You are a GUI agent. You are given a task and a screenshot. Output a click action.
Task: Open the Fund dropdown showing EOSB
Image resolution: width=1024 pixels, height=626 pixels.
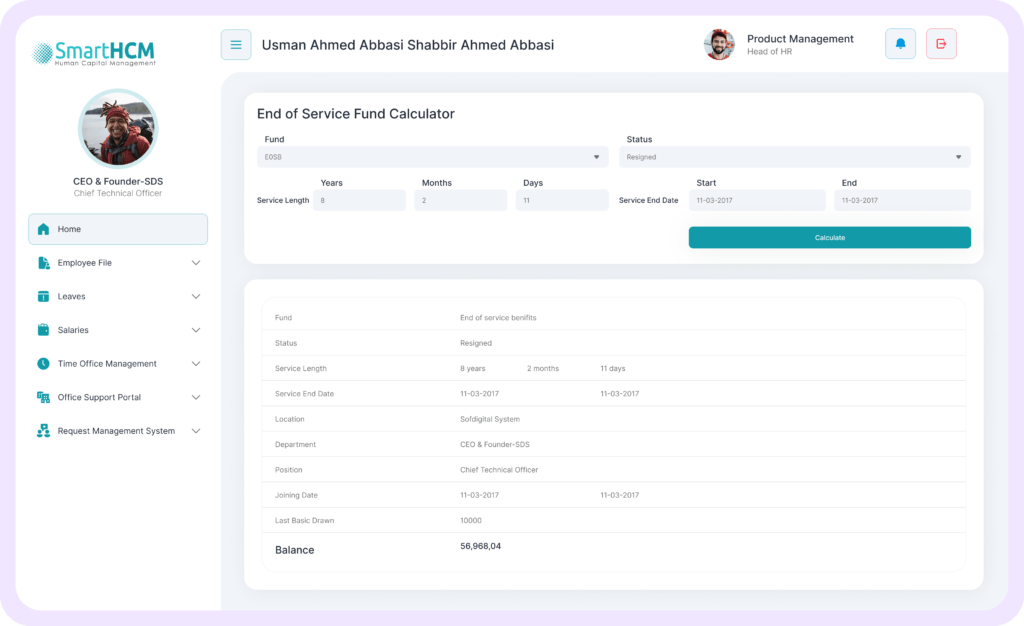point(432,157)
